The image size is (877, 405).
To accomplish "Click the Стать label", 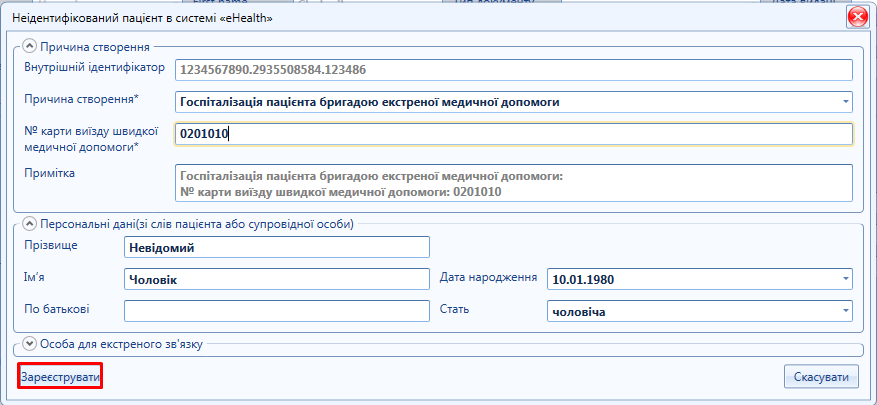I will tap(454, 309).
